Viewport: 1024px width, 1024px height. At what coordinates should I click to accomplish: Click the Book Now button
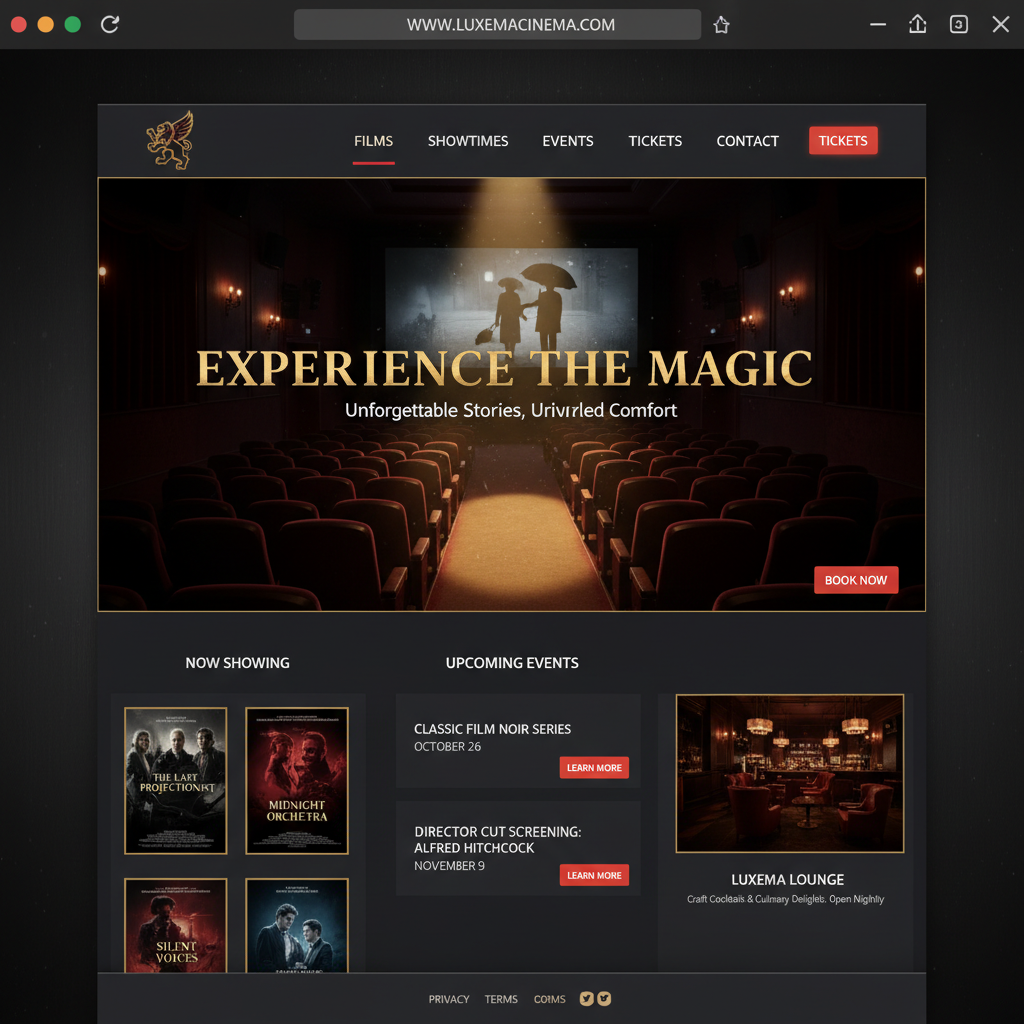856,580
